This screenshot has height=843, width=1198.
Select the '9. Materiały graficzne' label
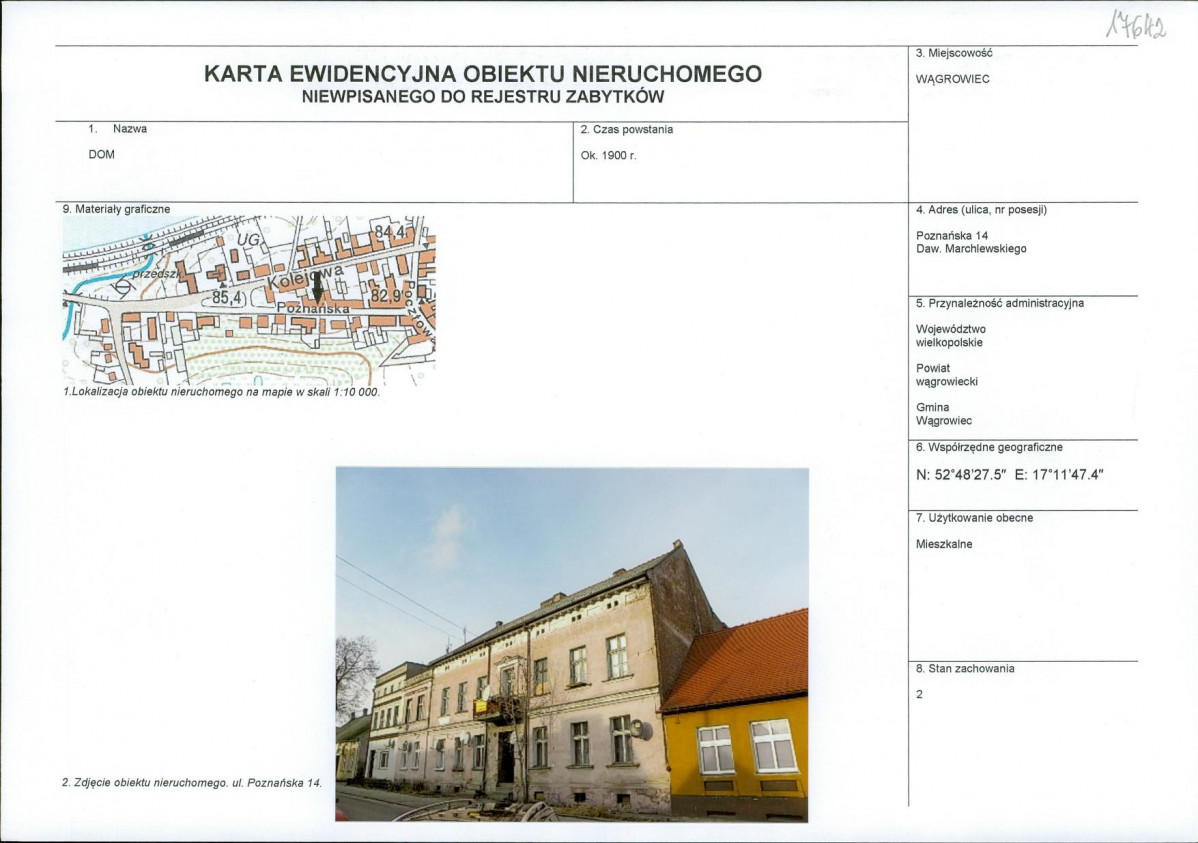pos(116,209)
